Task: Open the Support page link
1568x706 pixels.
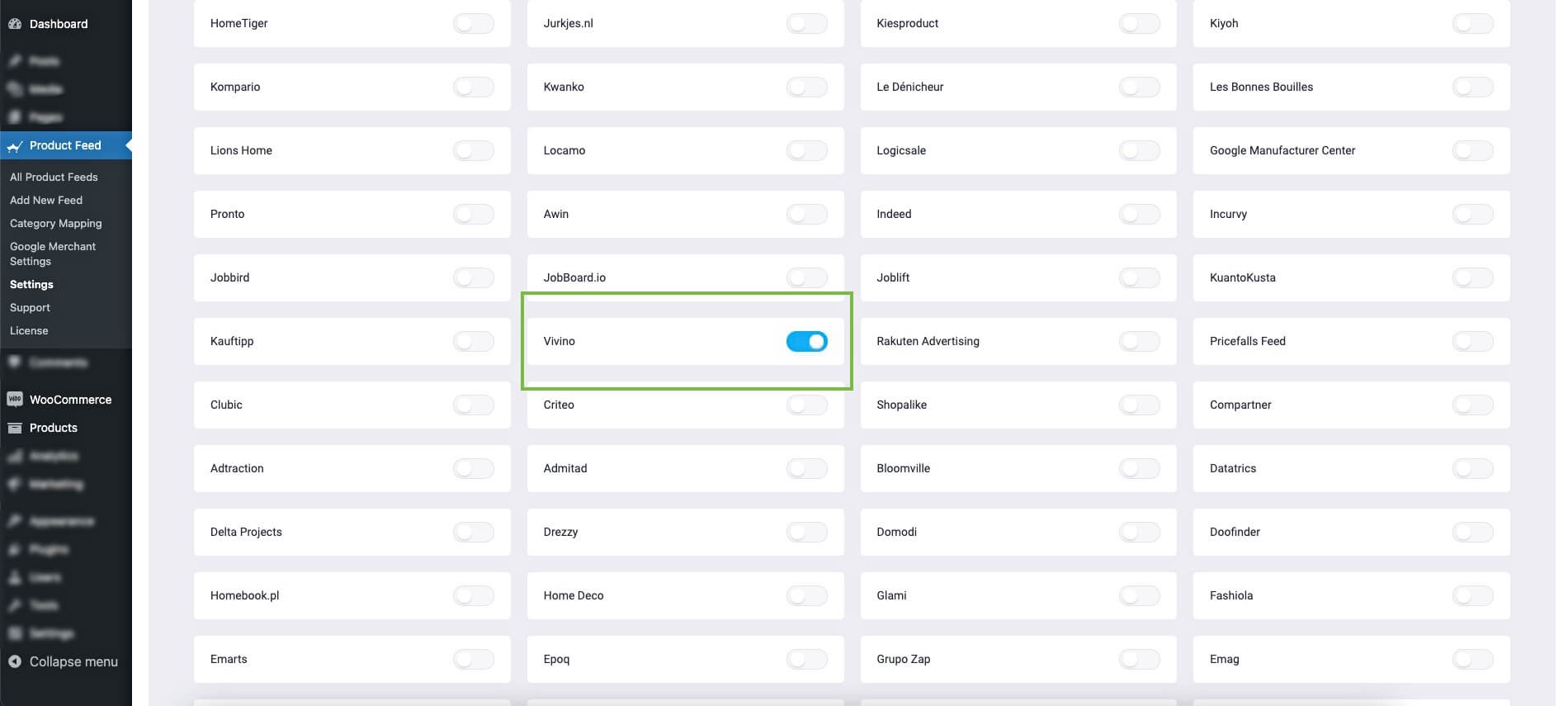Action: 29,307
